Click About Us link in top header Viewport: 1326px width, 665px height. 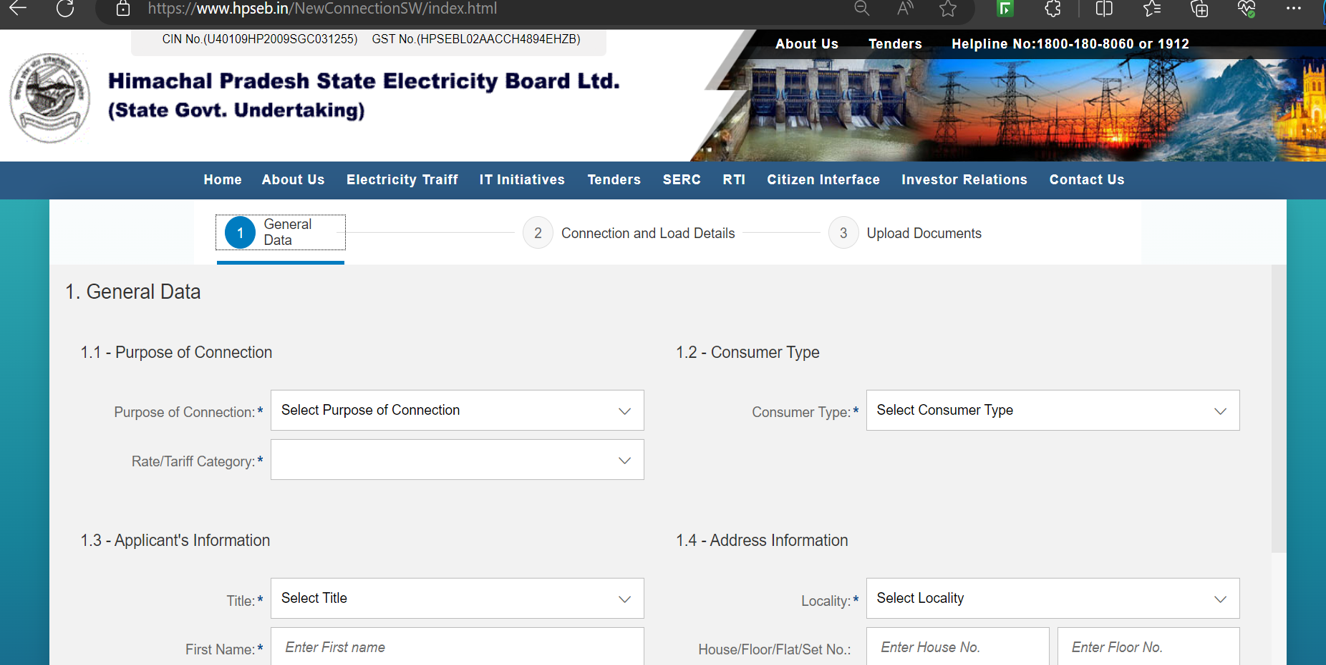tap(807, 44)
